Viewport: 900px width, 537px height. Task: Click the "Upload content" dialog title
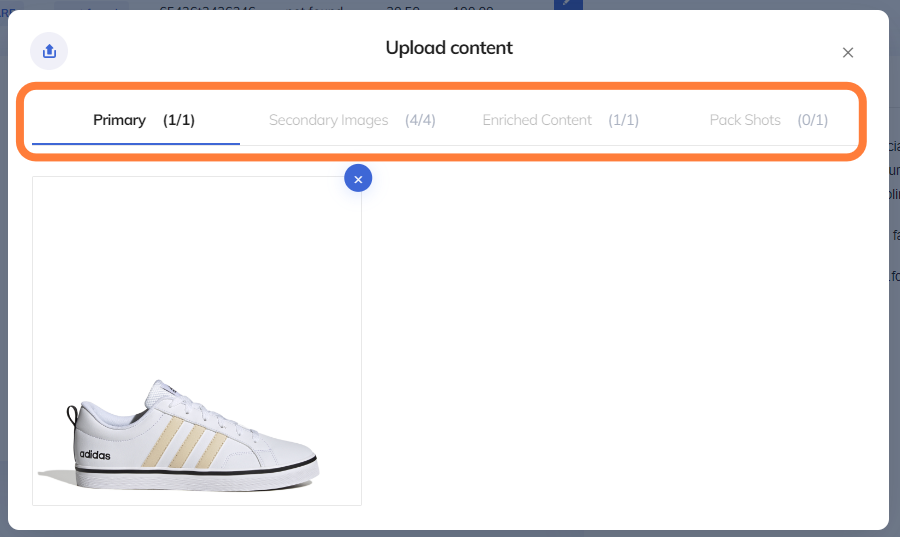coord(449,48)
